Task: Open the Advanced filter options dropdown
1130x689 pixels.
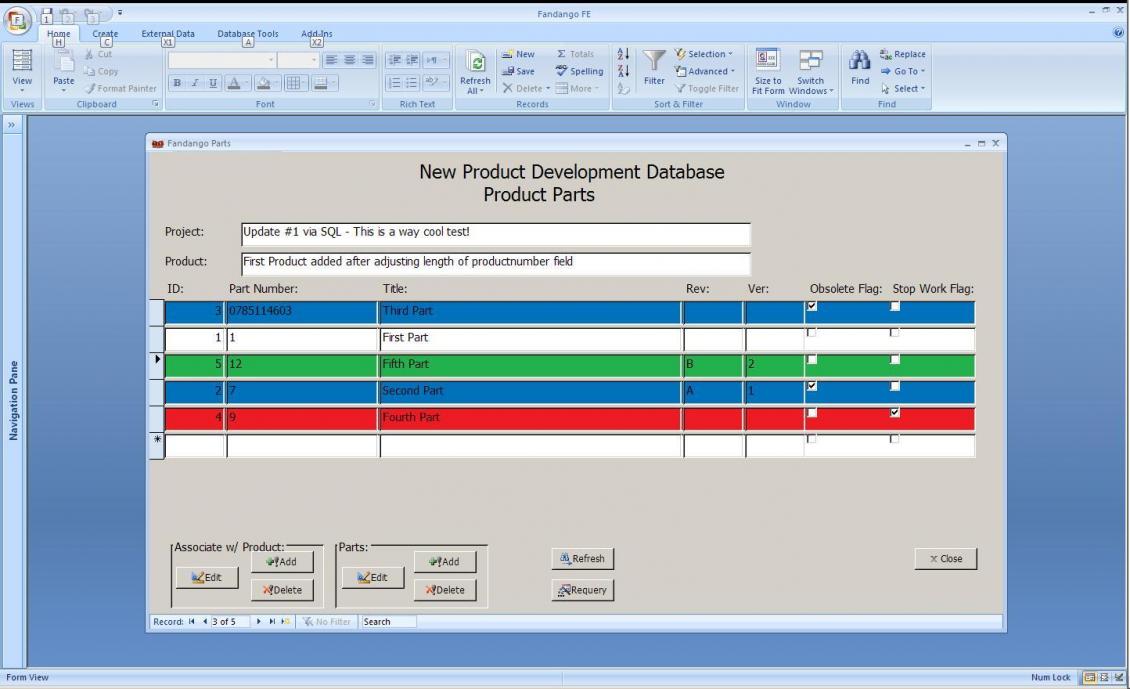Action: [706, 71]
